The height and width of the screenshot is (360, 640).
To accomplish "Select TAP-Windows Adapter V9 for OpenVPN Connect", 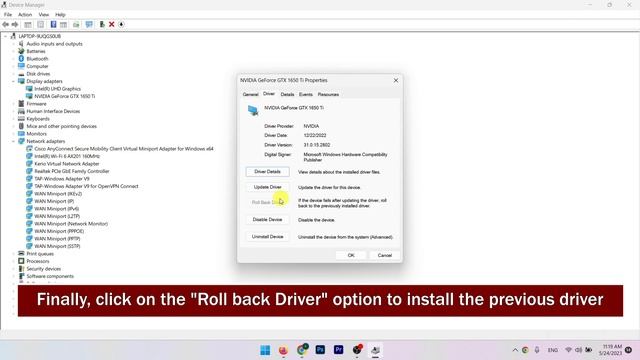I will (x=86, y=186).
